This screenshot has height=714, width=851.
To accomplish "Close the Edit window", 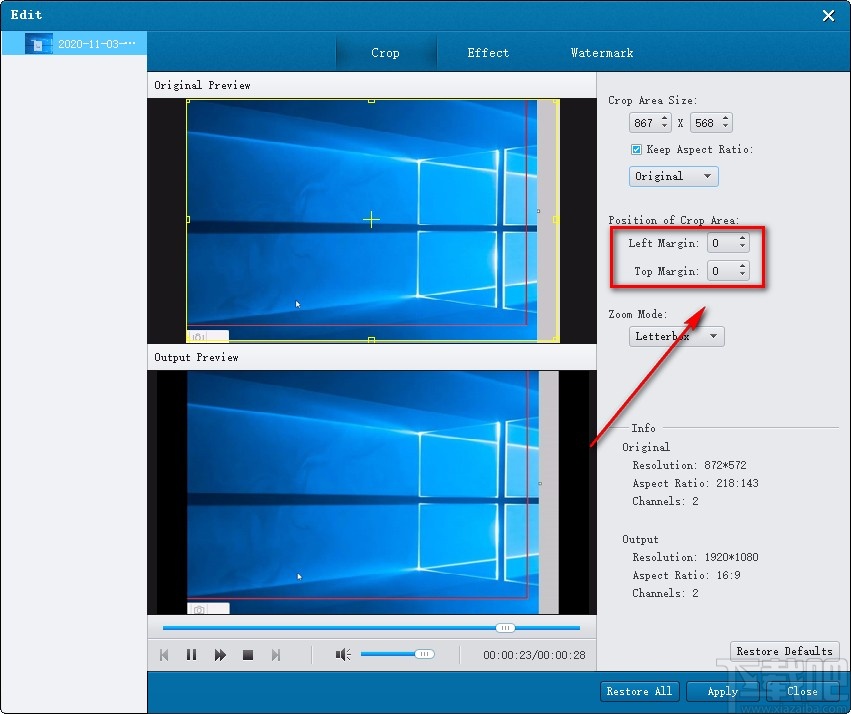I will tap(828, 15).
